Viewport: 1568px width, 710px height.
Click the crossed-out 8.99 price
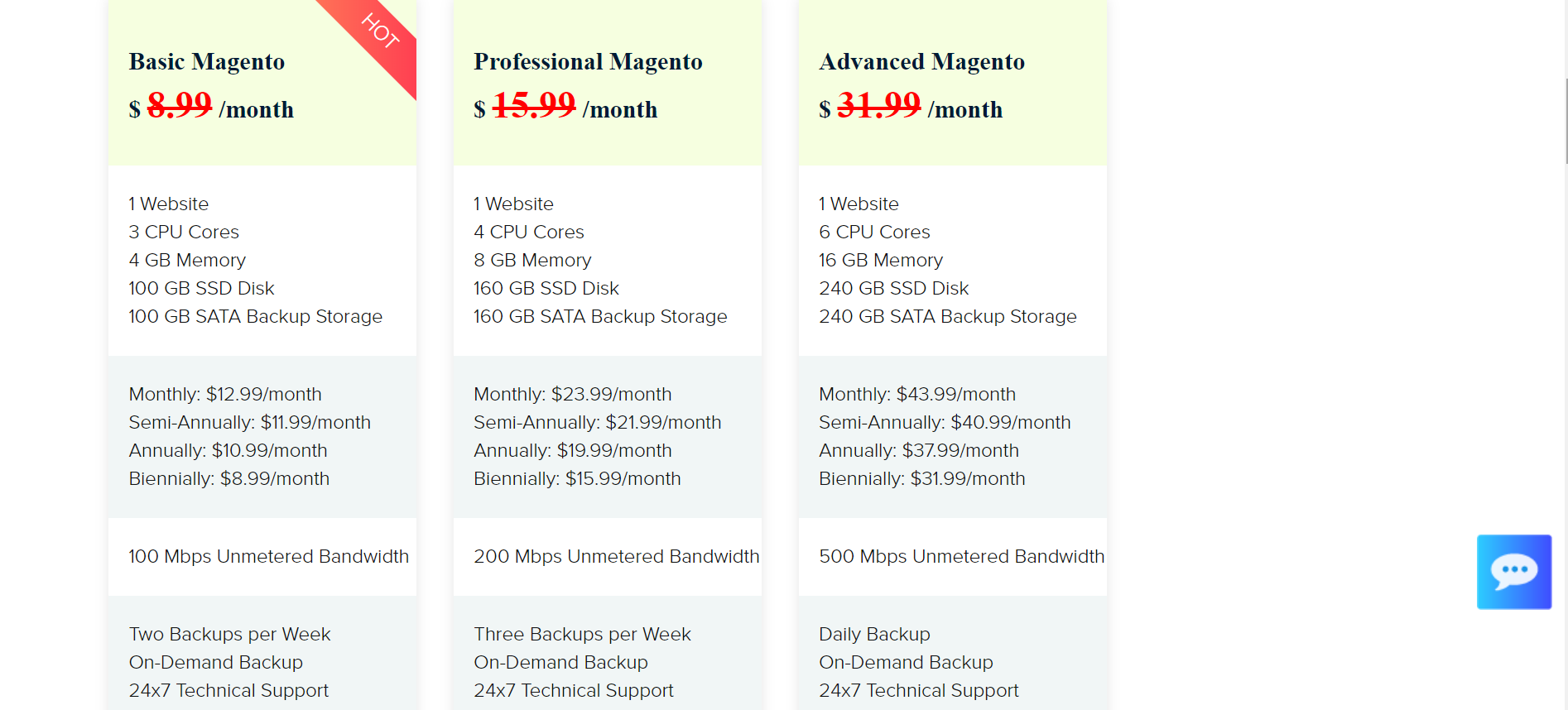[x=180, y=105]
